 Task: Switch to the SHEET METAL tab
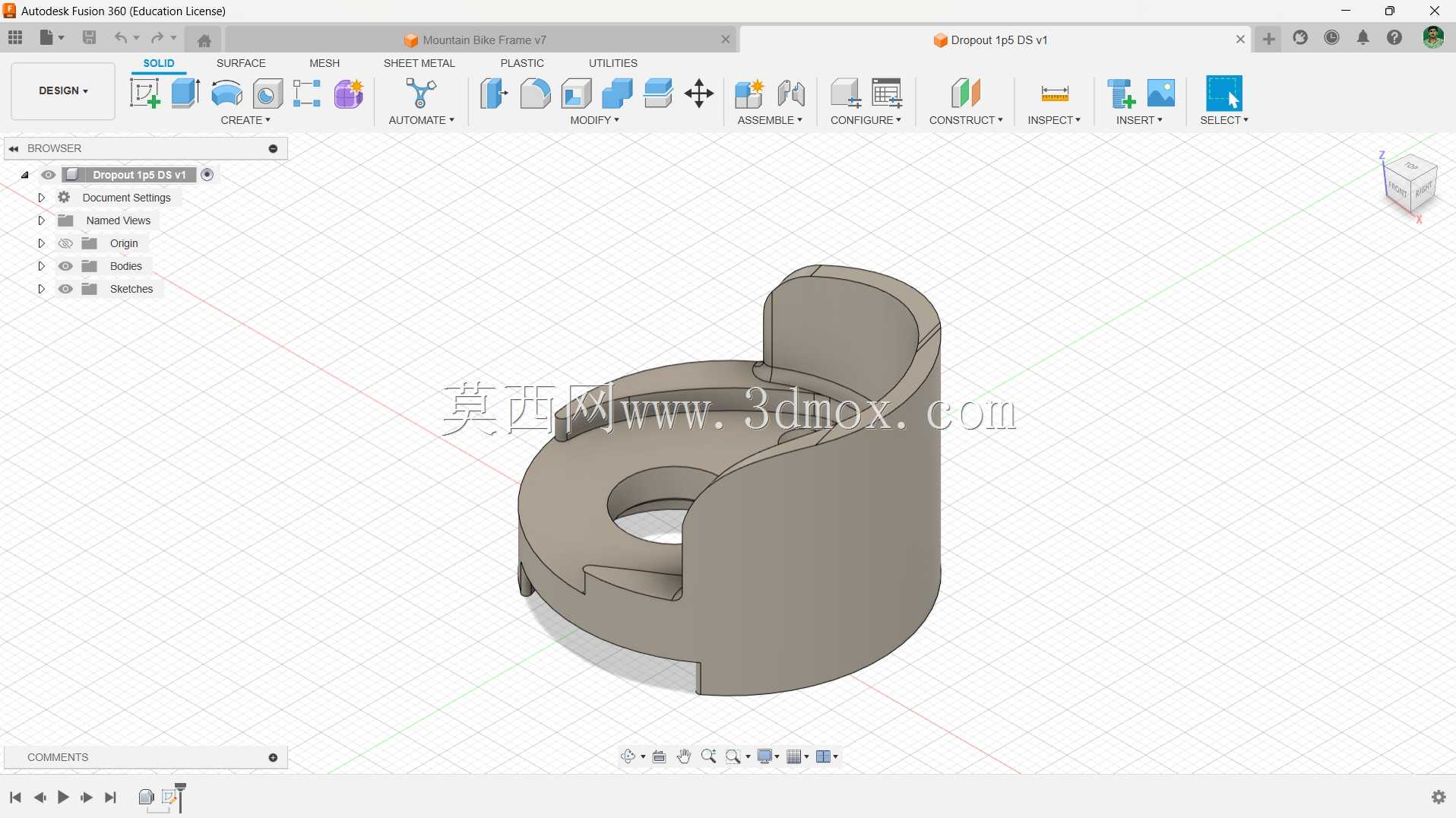click(419, 63)
